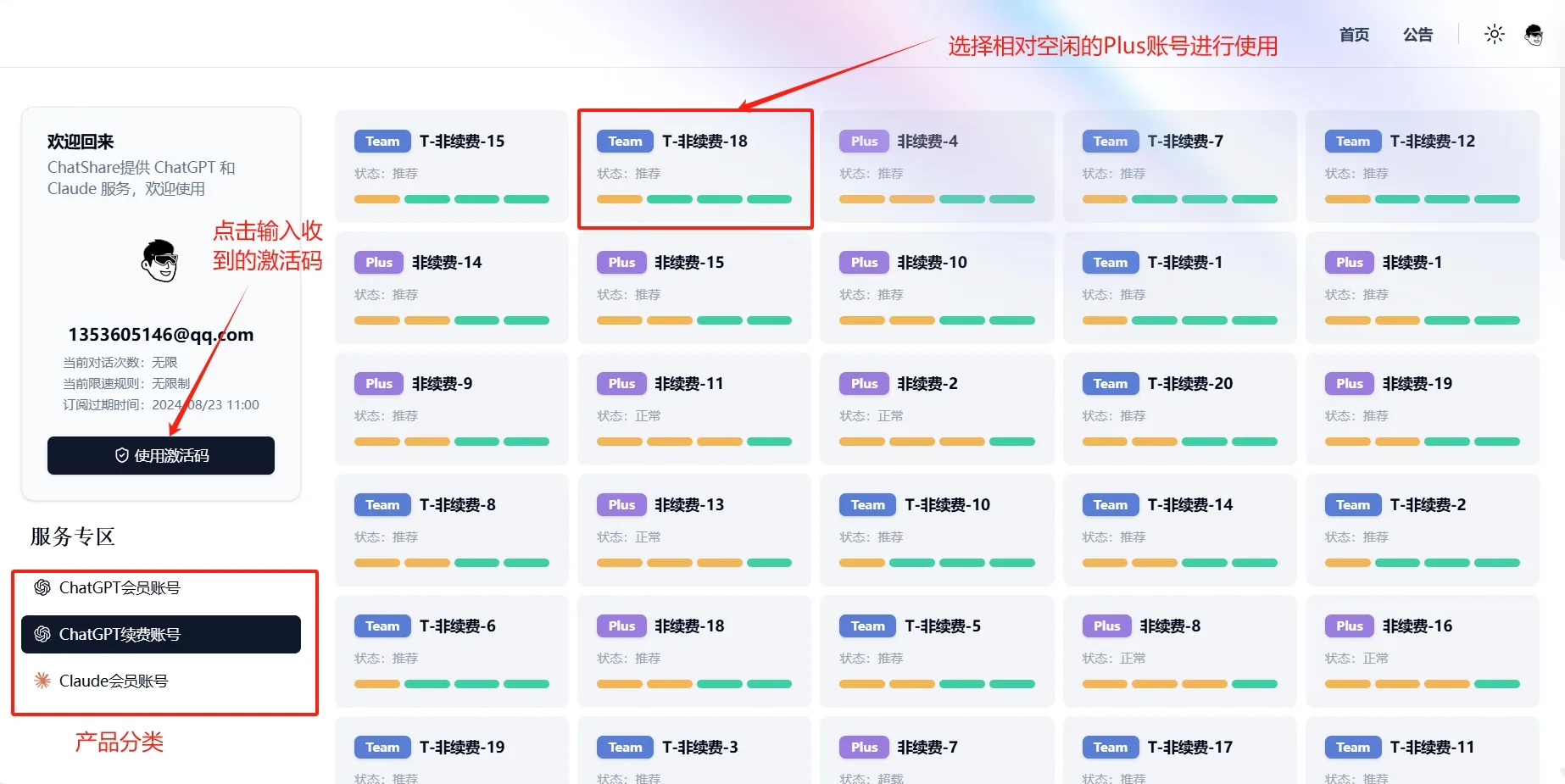This screenshot has width=1565, height=784.
Task: Open account card 非续费-15
Action: pyautogui.click(x=694, y=288)
